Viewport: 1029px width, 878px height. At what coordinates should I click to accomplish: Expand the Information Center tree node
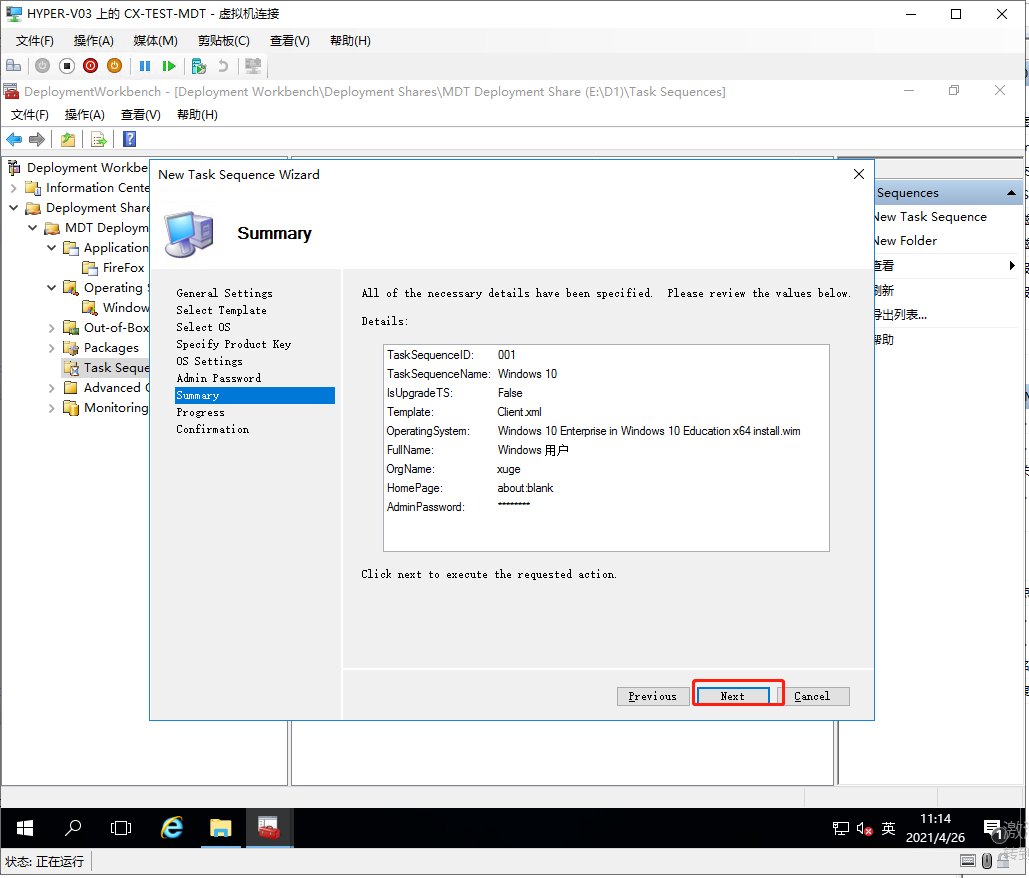14,188
